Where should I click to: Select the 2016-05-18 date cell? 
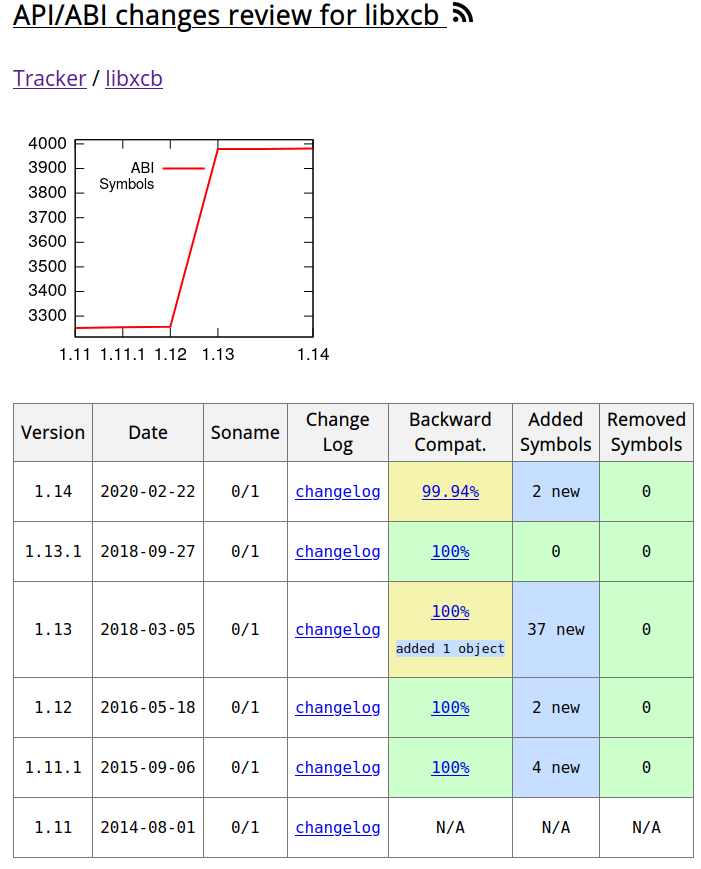(148, 708)
